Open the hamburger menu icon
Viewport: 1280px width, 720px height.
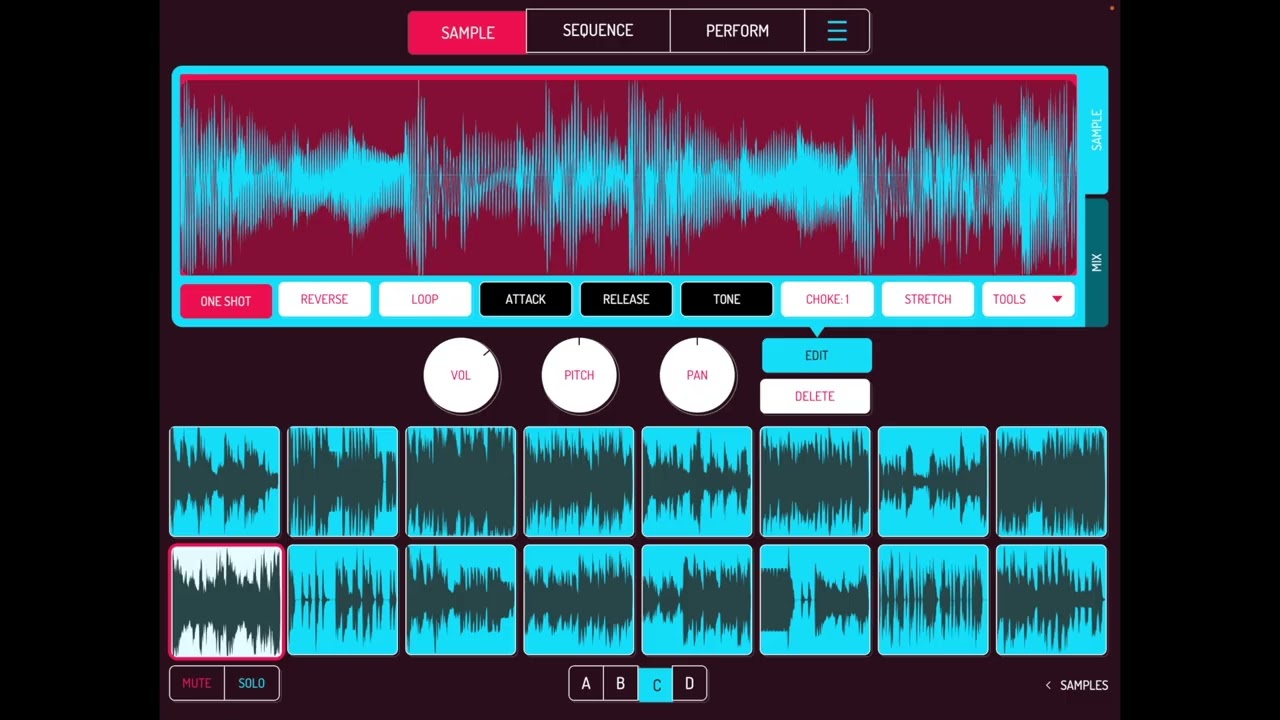coord(837,31)
